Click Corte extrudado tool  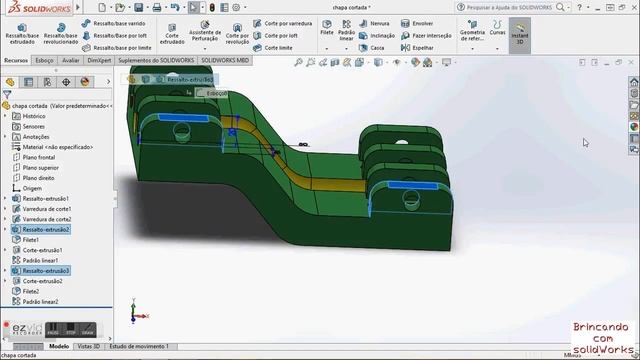[172, 33]
